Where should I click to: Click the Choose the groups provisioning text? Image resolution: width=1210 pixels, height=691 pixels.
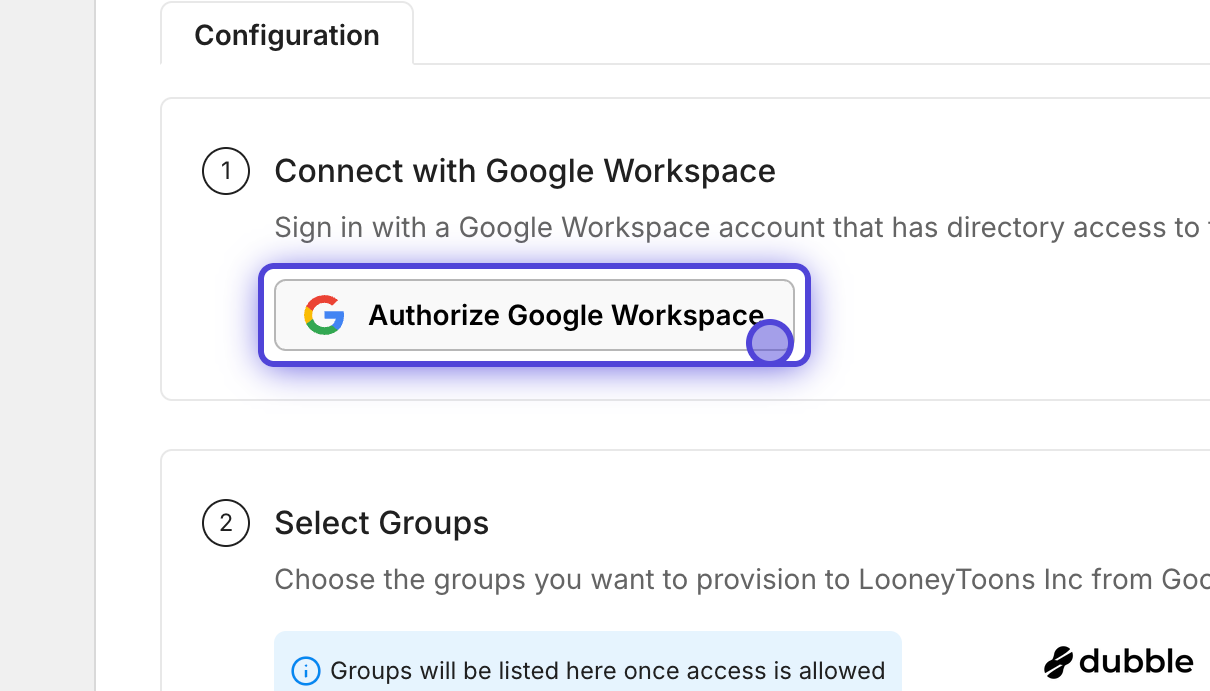700,579
